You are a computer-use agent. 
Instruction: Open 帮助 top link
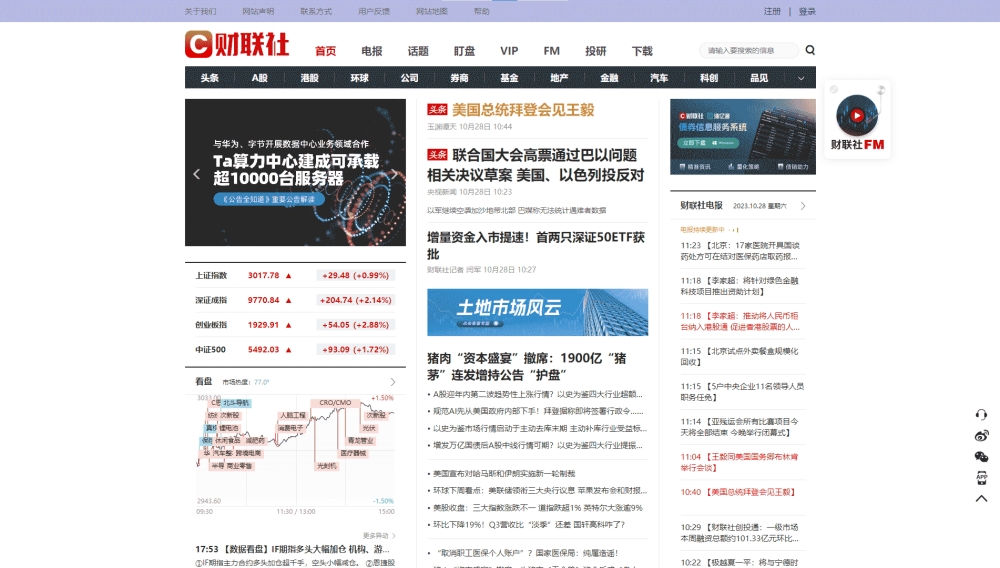482,11
